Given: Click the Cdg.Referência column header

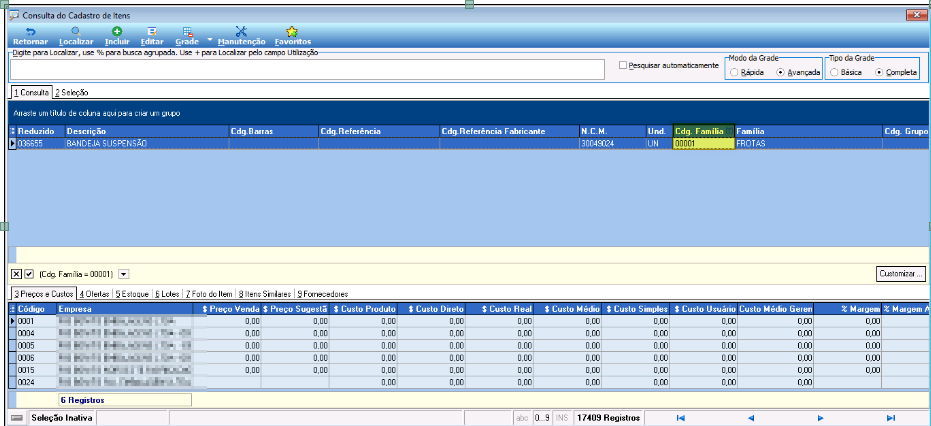Looking at the screenshot, I should [379, 131].
